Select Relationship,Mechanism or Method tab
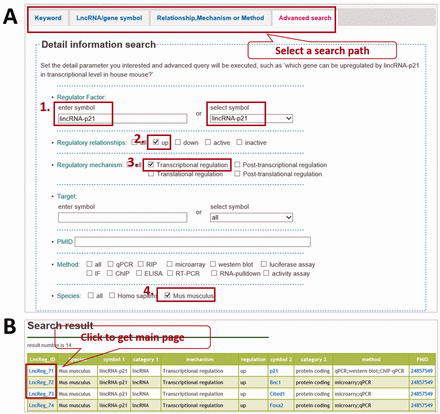The width and height of the screenshot is (440, 414). [210, 18]
